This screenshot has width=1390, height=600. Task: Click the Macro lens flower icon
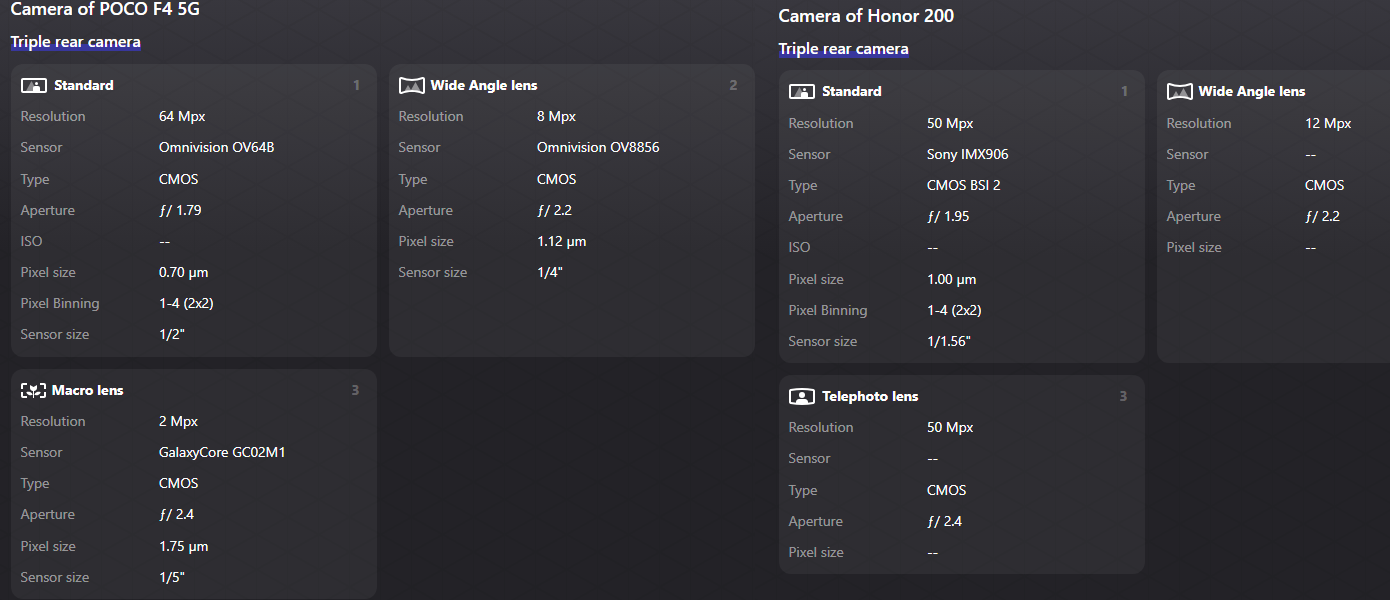point(33,390)
